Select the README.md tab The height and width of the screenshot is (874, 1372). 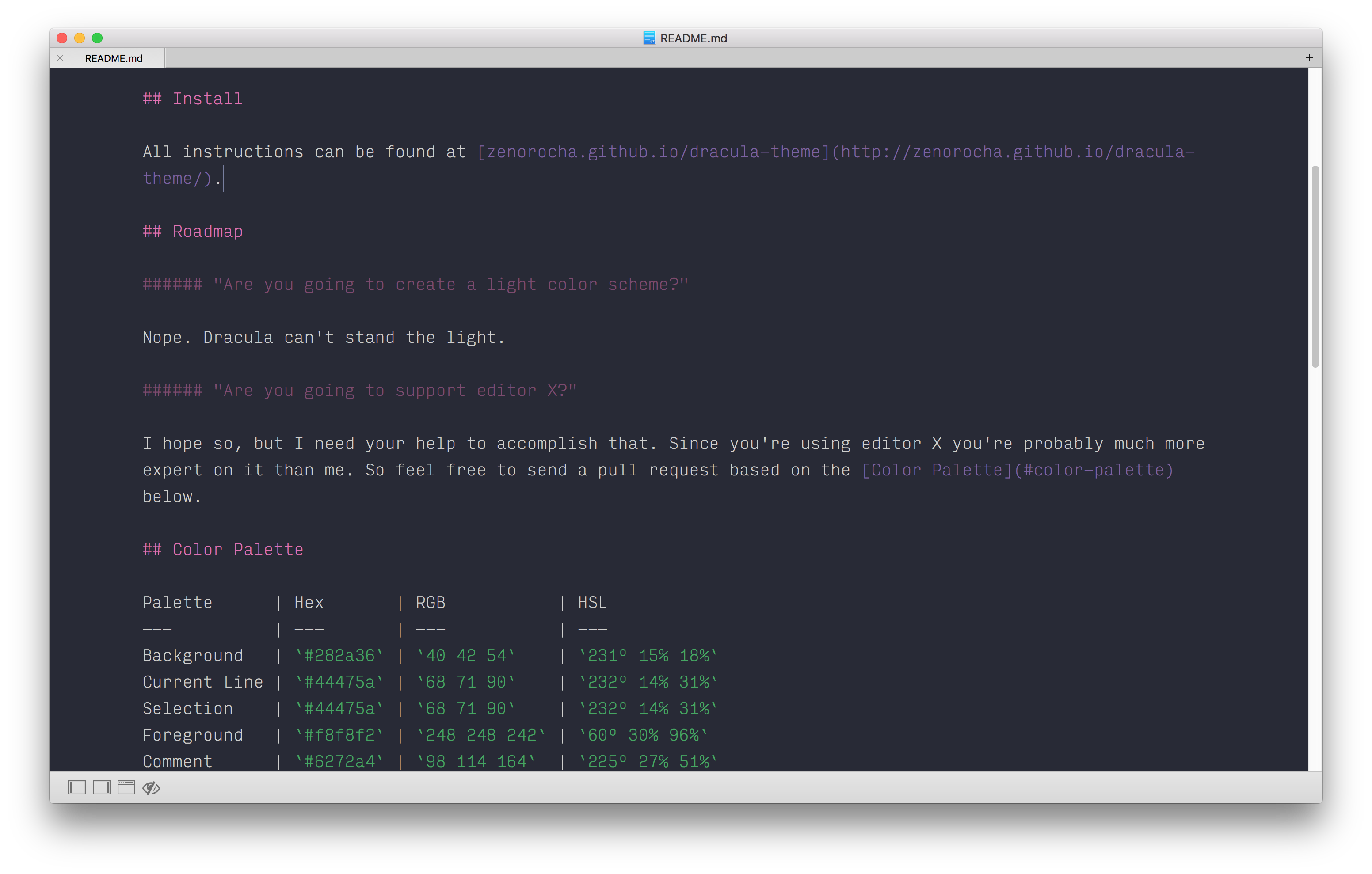pyautogui.click(x=114, y=58)
